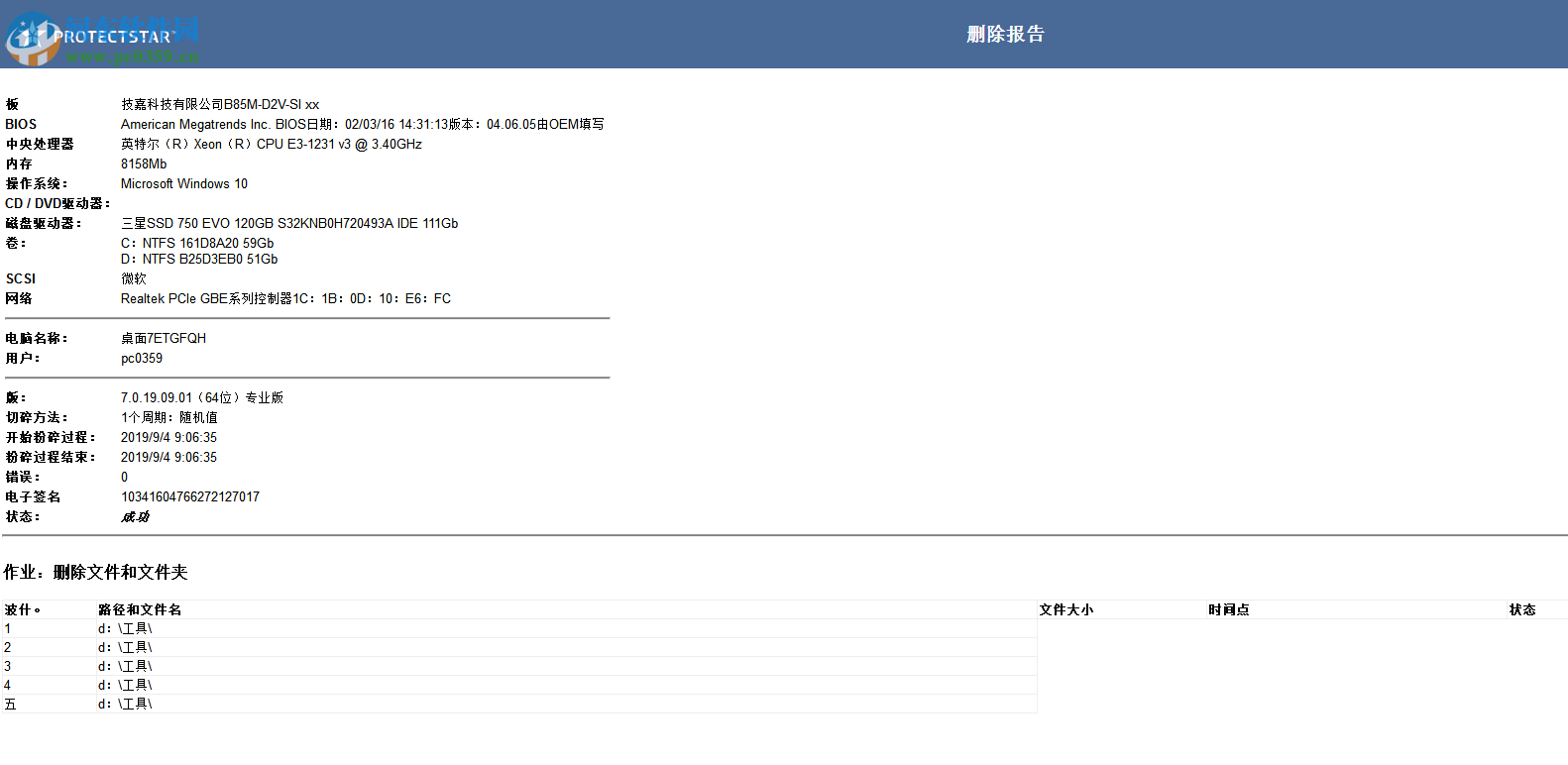Select the Xeon CPU E3-1231 v3 value
The image size is (1568, 765).
tap(272, 144)
